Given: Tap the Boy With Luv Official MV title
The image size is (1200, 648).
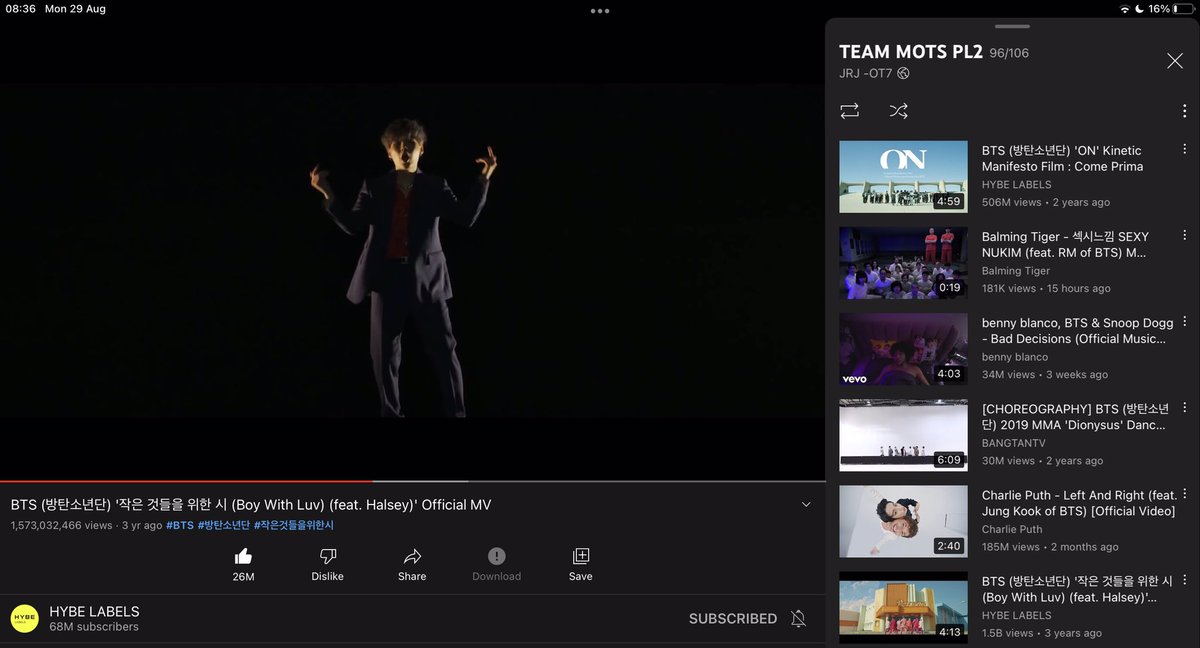Looking at the screenshot, I should click(x=251, y=505).
